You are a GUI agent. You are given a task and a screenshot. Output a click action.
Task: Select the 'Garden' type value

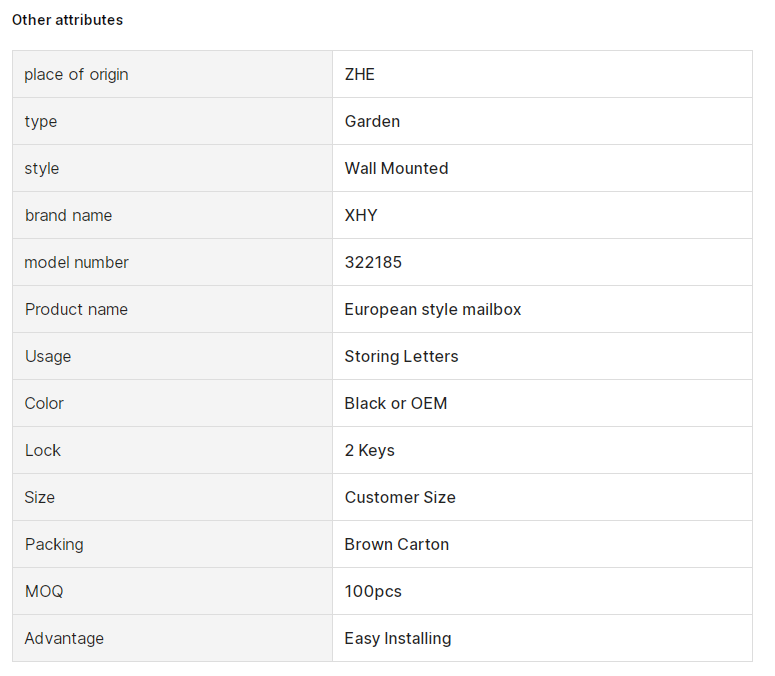click(372, 121)
